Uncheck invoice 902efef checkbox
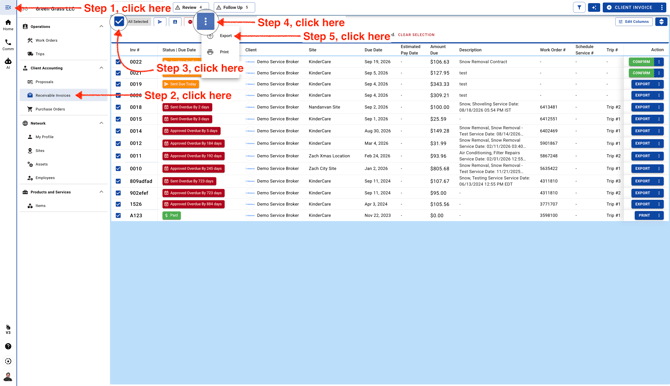This screenshot has width=670, height=386. (118, 193)
